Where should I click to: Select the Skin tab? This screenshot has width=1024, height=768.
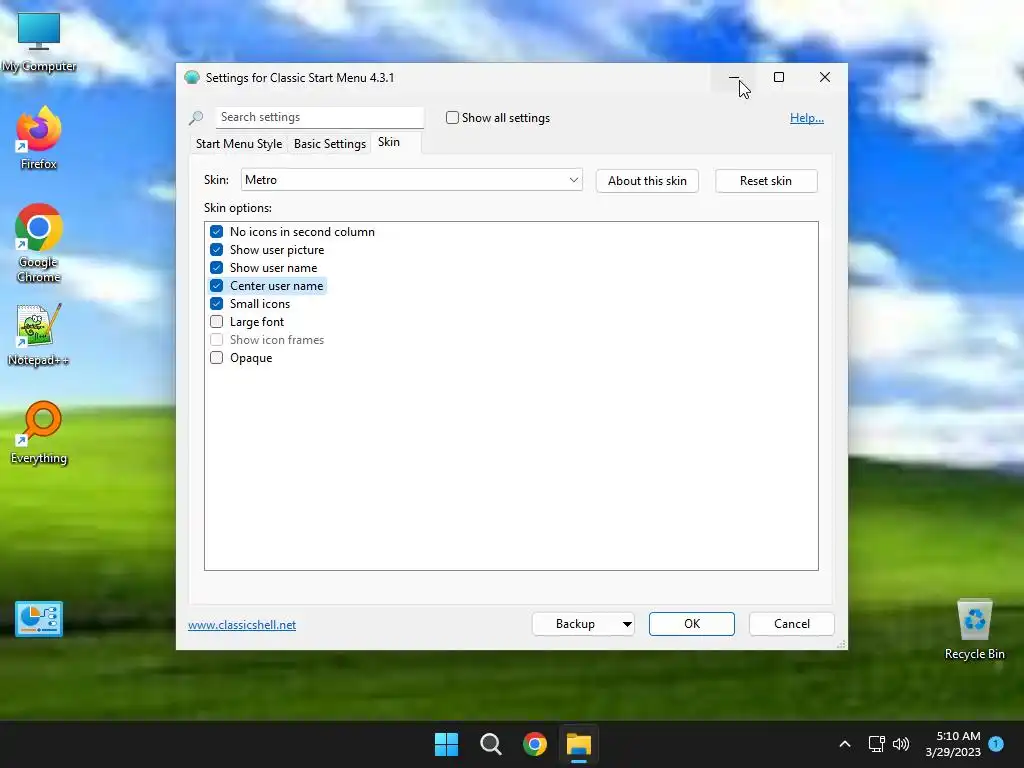389,142
